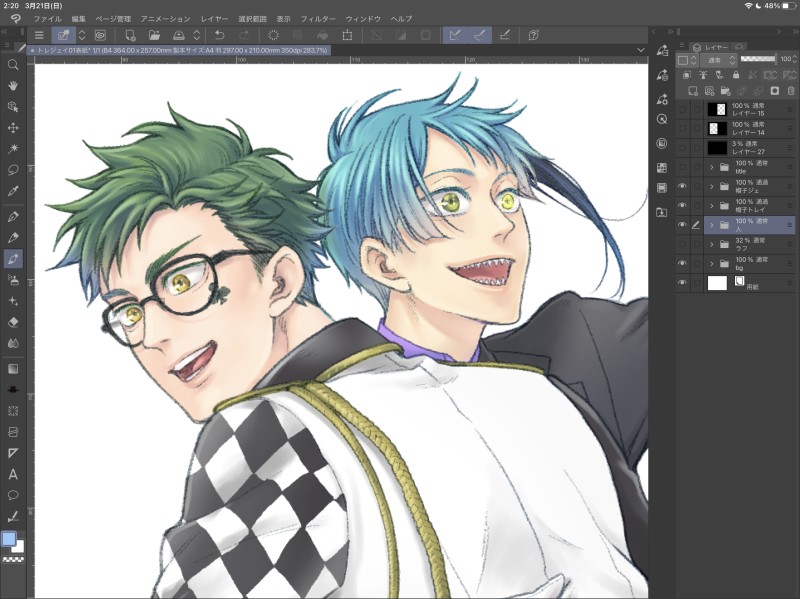Viewport: 800px width, 599px height.
Task: Click Set as reference layer lighthouse icon
Action: click(x=703, y=75)
